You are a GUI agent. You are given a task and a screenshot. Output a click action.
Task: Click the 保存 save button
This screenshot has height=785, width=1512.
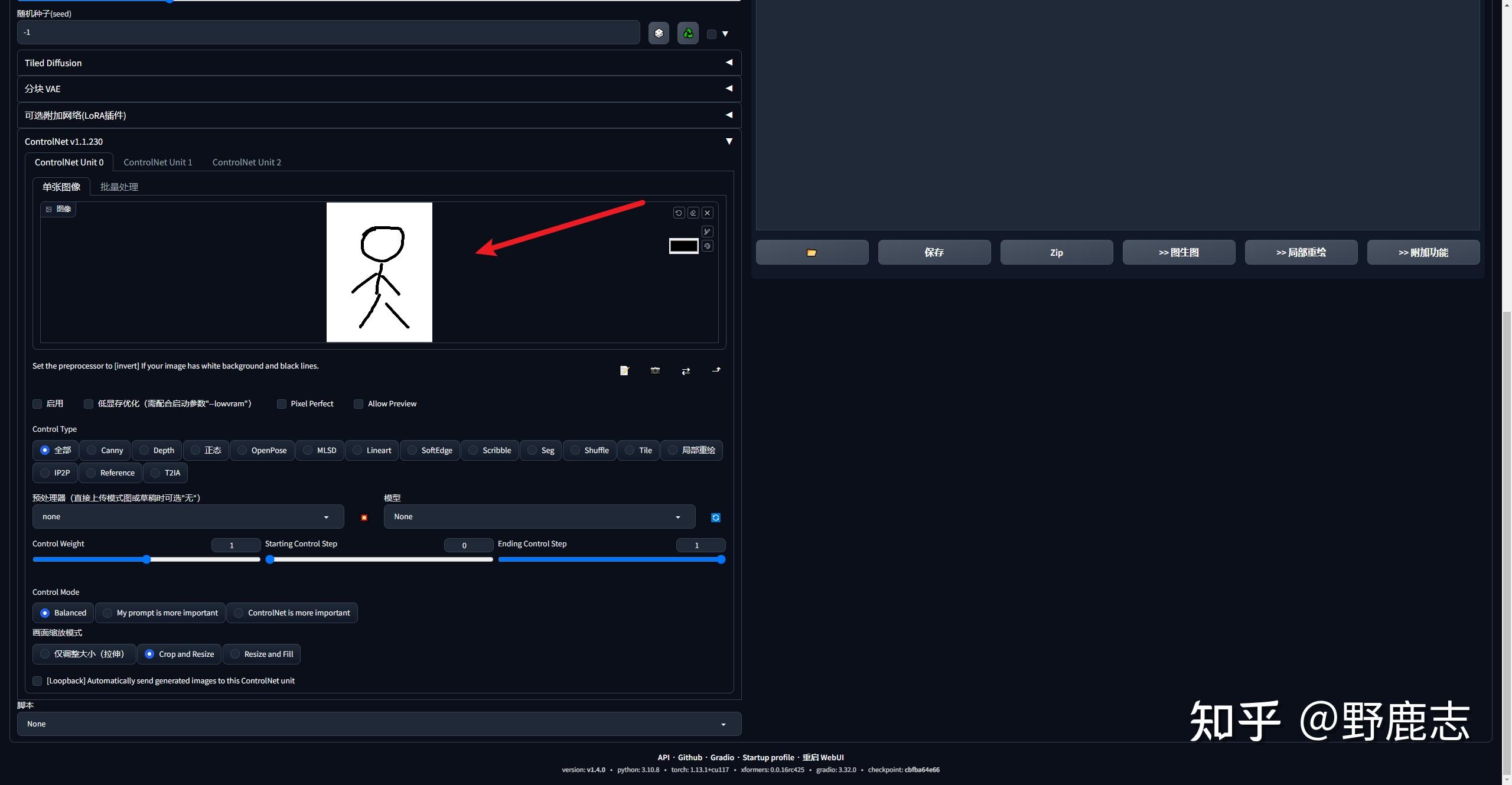coord(934,252)
